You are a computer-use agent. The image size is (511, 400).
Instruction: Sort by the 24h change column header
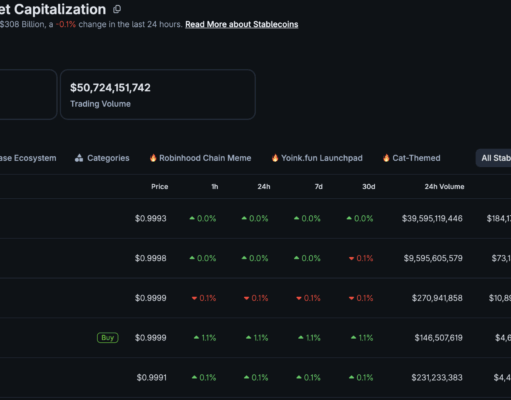point(264,187)
